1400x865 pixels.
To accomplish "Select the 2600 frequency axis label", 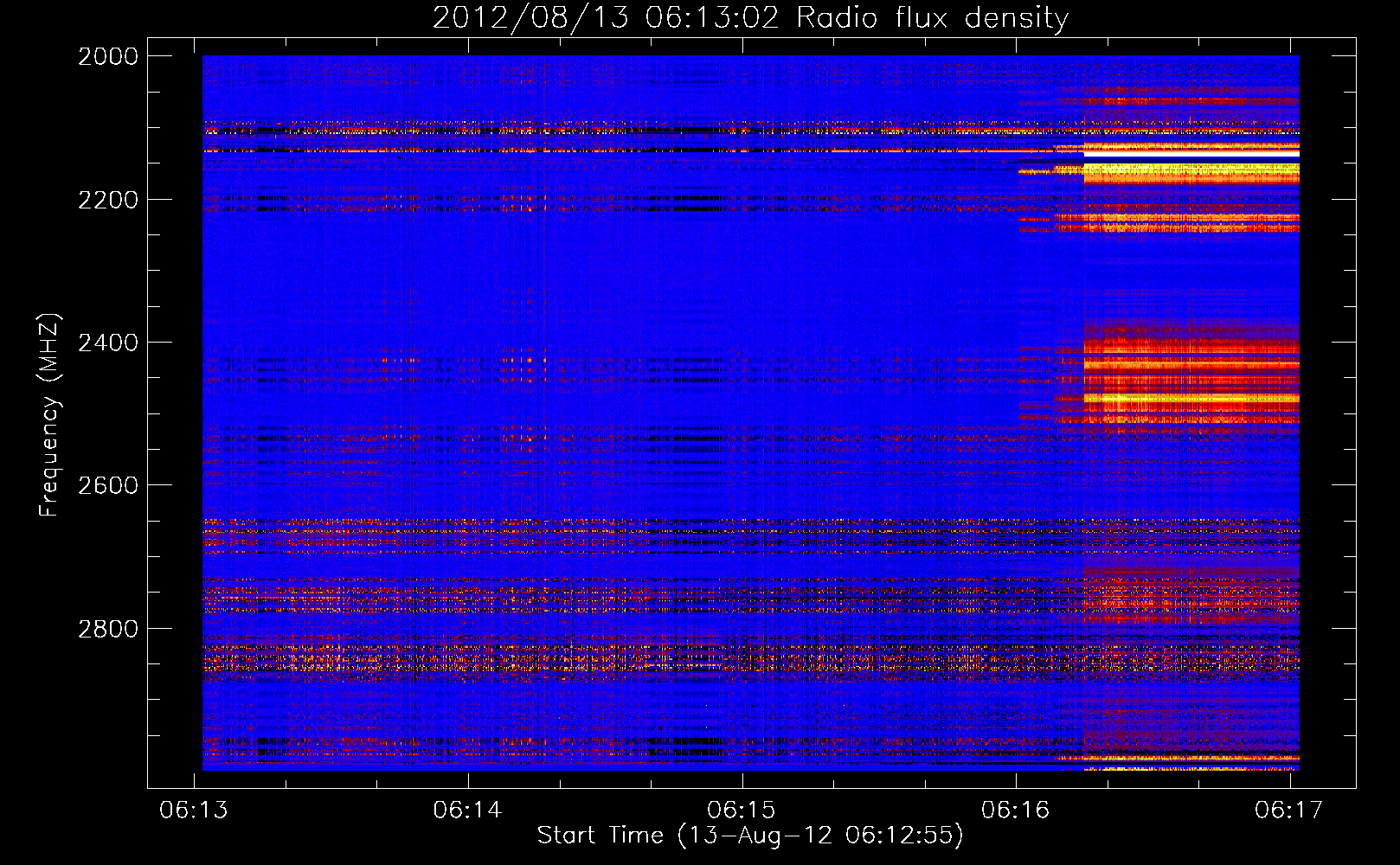I will (108, 485).
